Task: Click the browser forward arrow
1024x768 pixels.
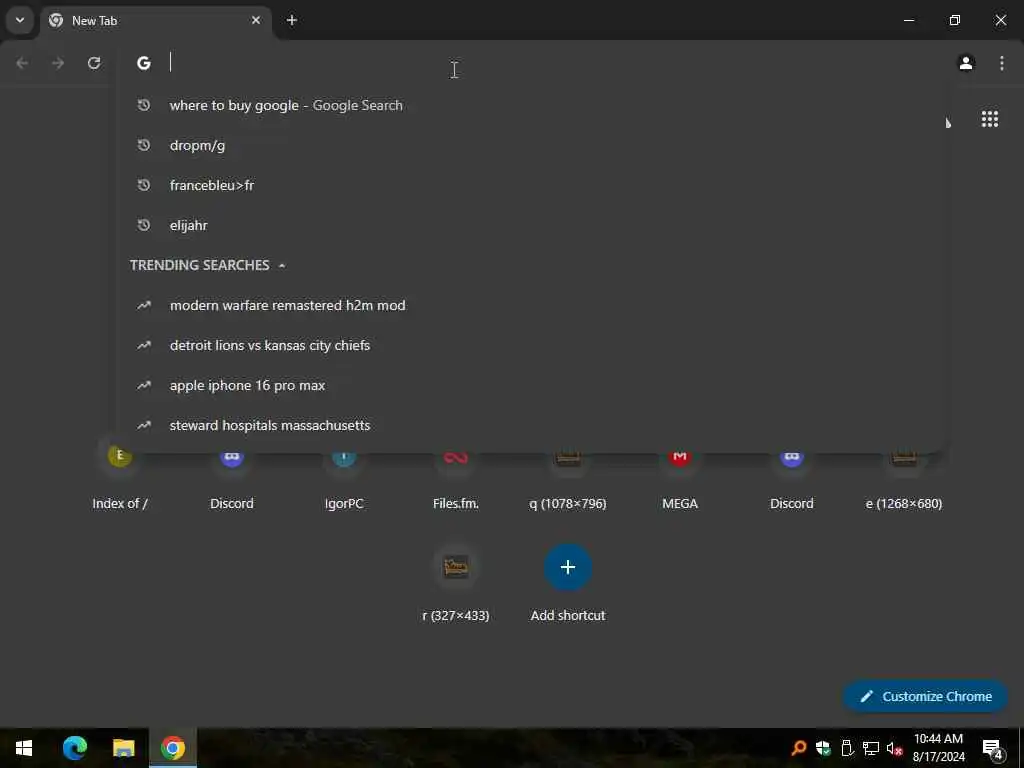Action: coord(58,63)
